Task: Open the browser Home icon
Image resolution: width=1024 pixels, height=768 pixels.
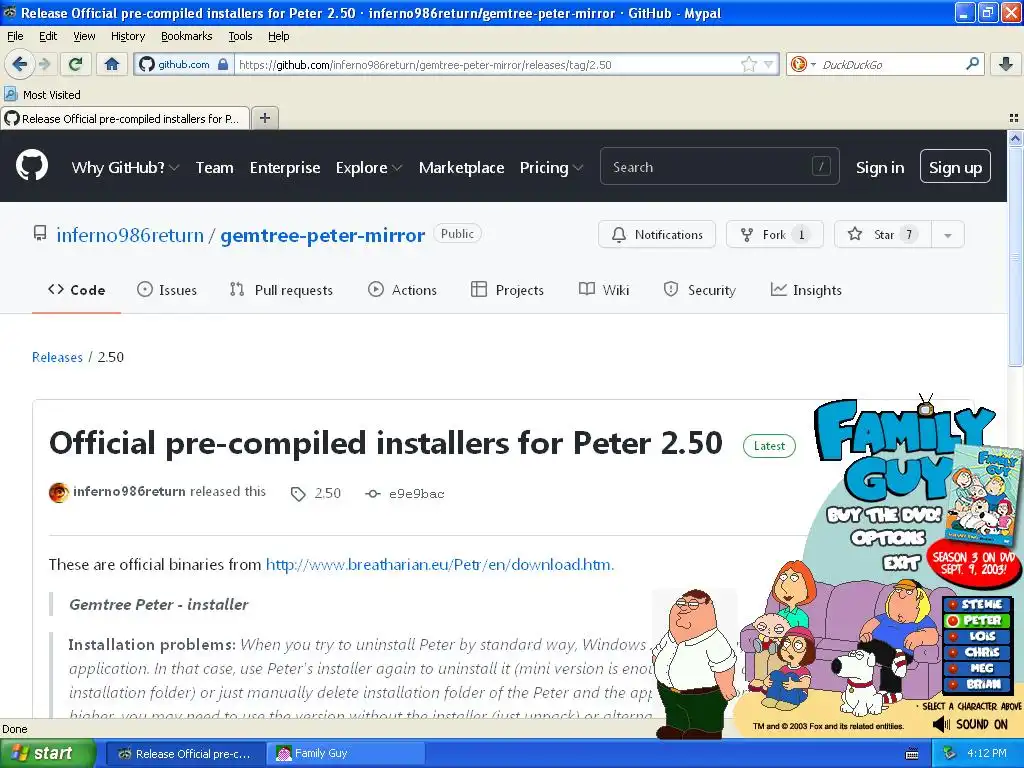Action: pyautogui.click(x=112, y=64)
